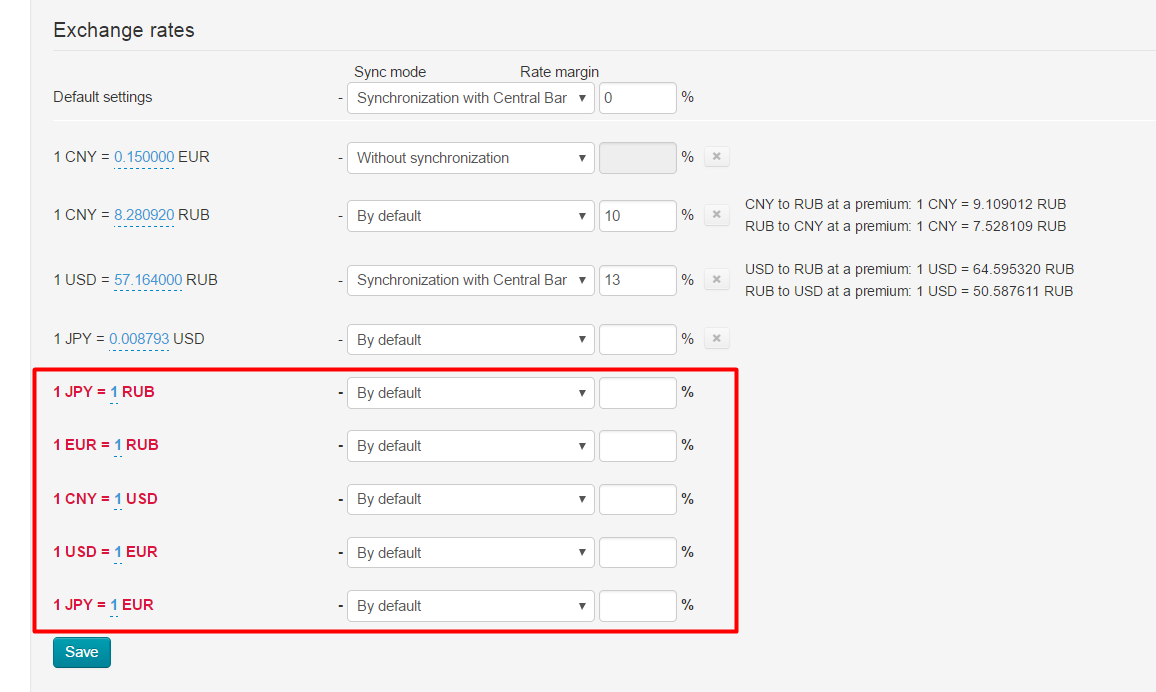The image size is (1156, 692).
Task: Edit the 0.008793 JPY to USD rate
Action: (139, 339)
